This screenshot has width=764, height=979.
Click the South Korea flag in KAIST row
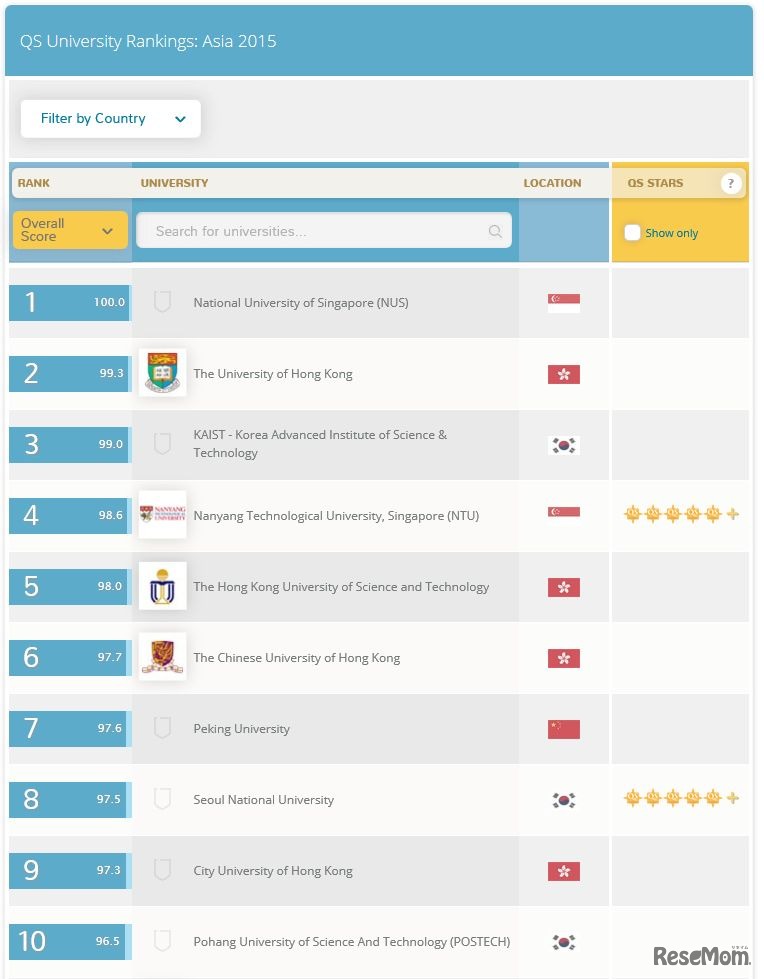tap(564, 445)
